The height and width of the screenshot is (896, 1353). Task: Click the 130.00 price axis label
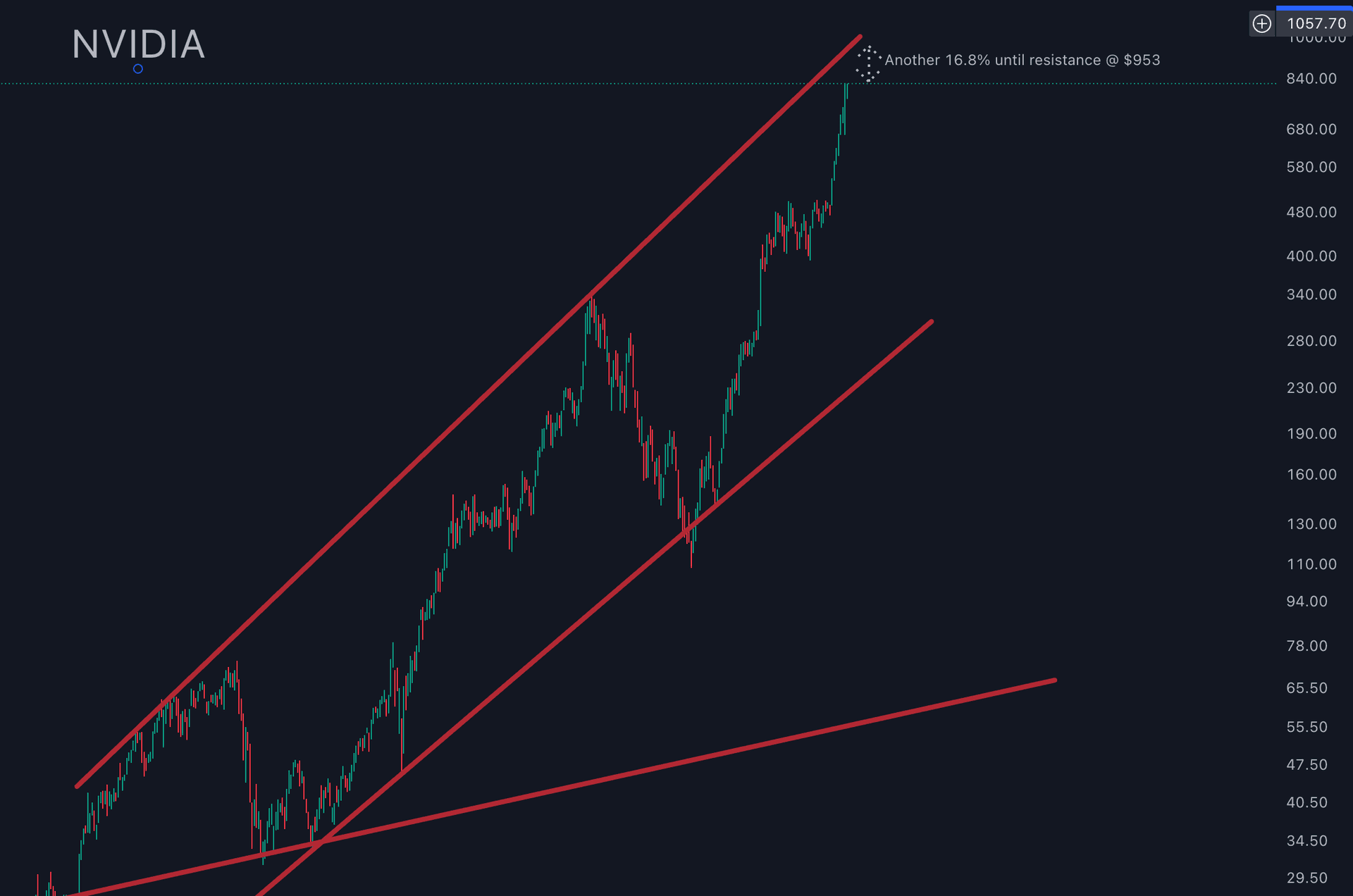(1311, 524)
